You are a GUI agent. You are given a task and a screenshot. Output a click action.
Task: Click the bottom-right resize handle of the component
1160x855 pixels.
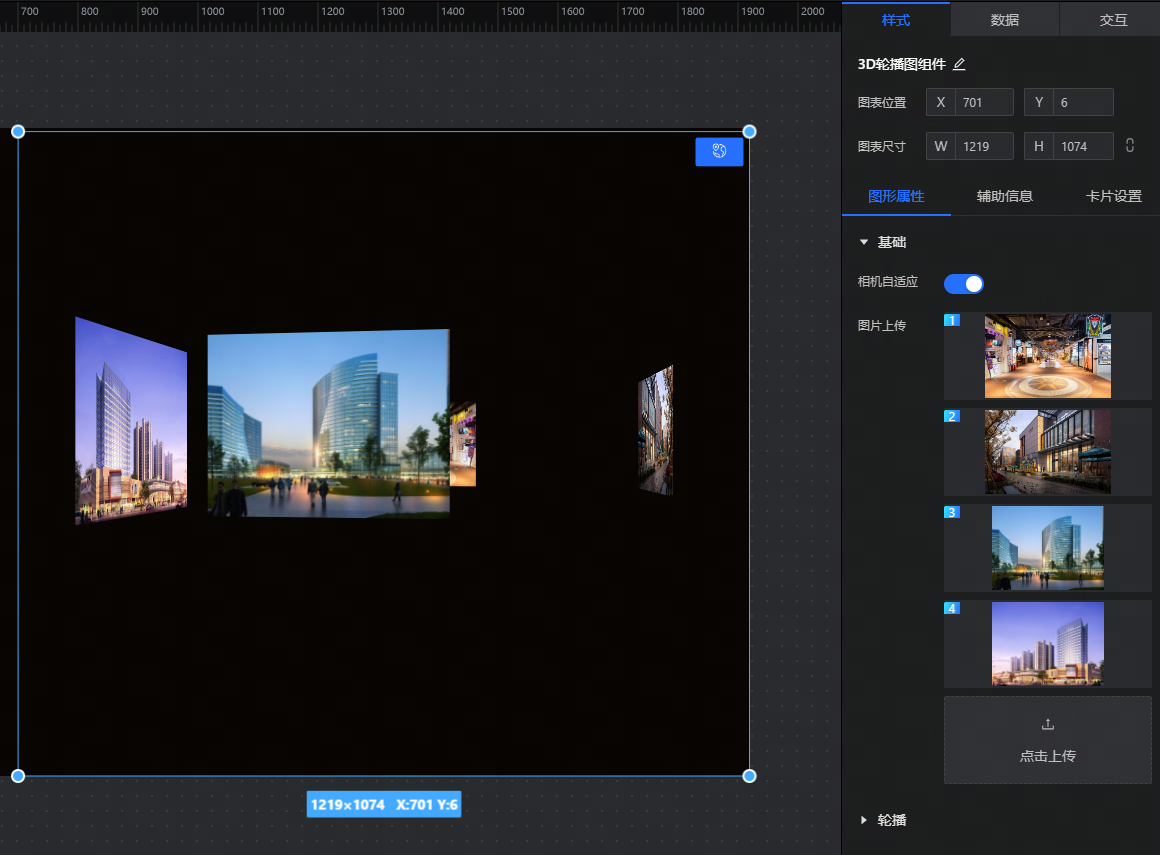click(749, 776)
